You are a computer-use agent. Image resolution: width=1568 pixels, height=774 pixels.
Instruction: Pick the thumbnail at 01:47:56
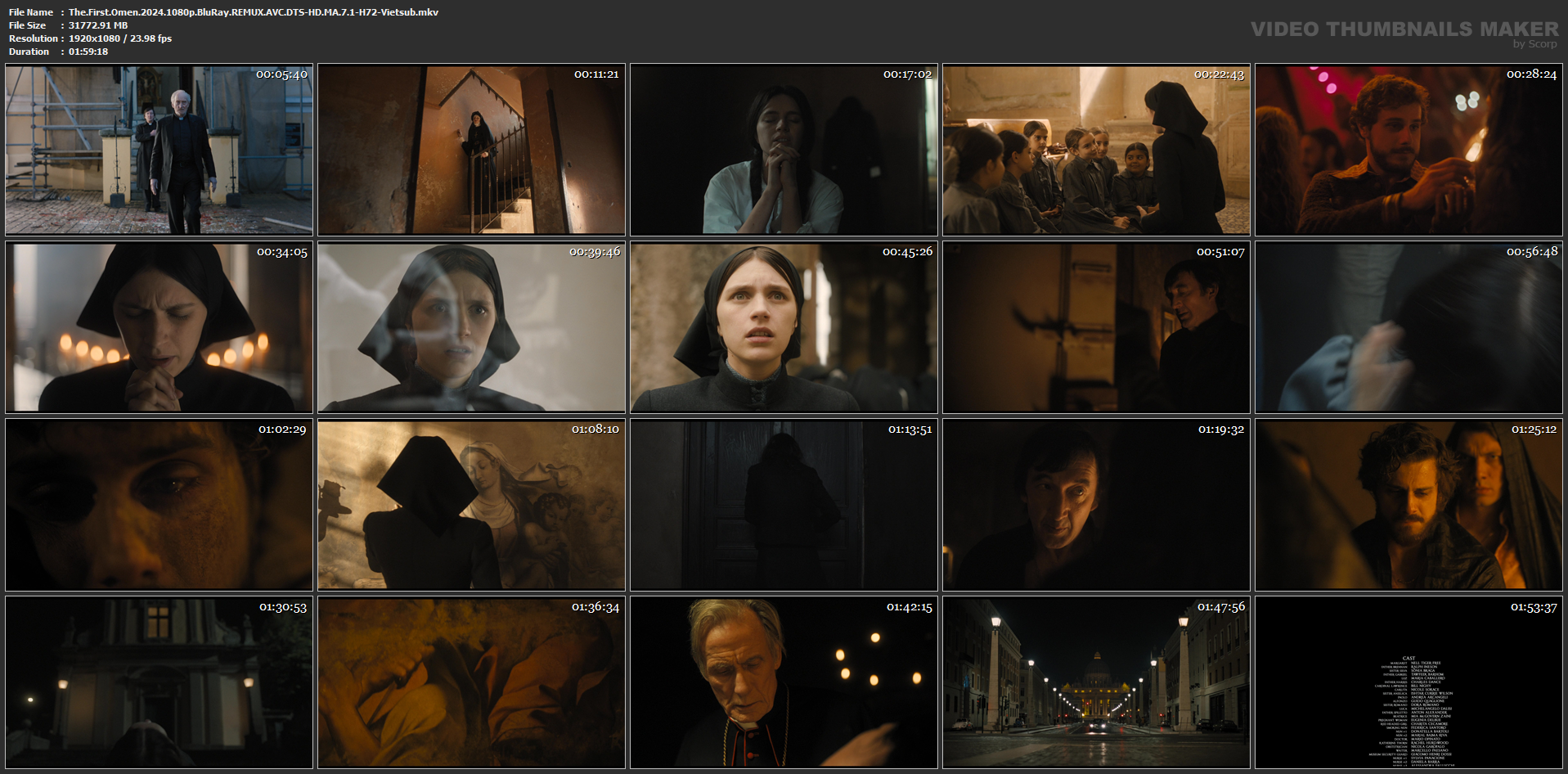(1096, 682)
